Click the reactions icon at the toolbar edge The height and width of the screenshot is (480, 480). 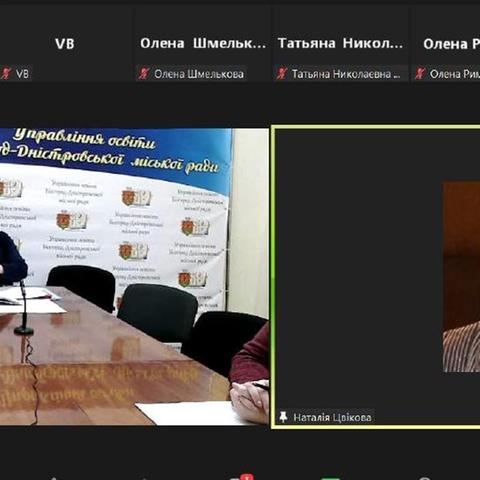425,479
